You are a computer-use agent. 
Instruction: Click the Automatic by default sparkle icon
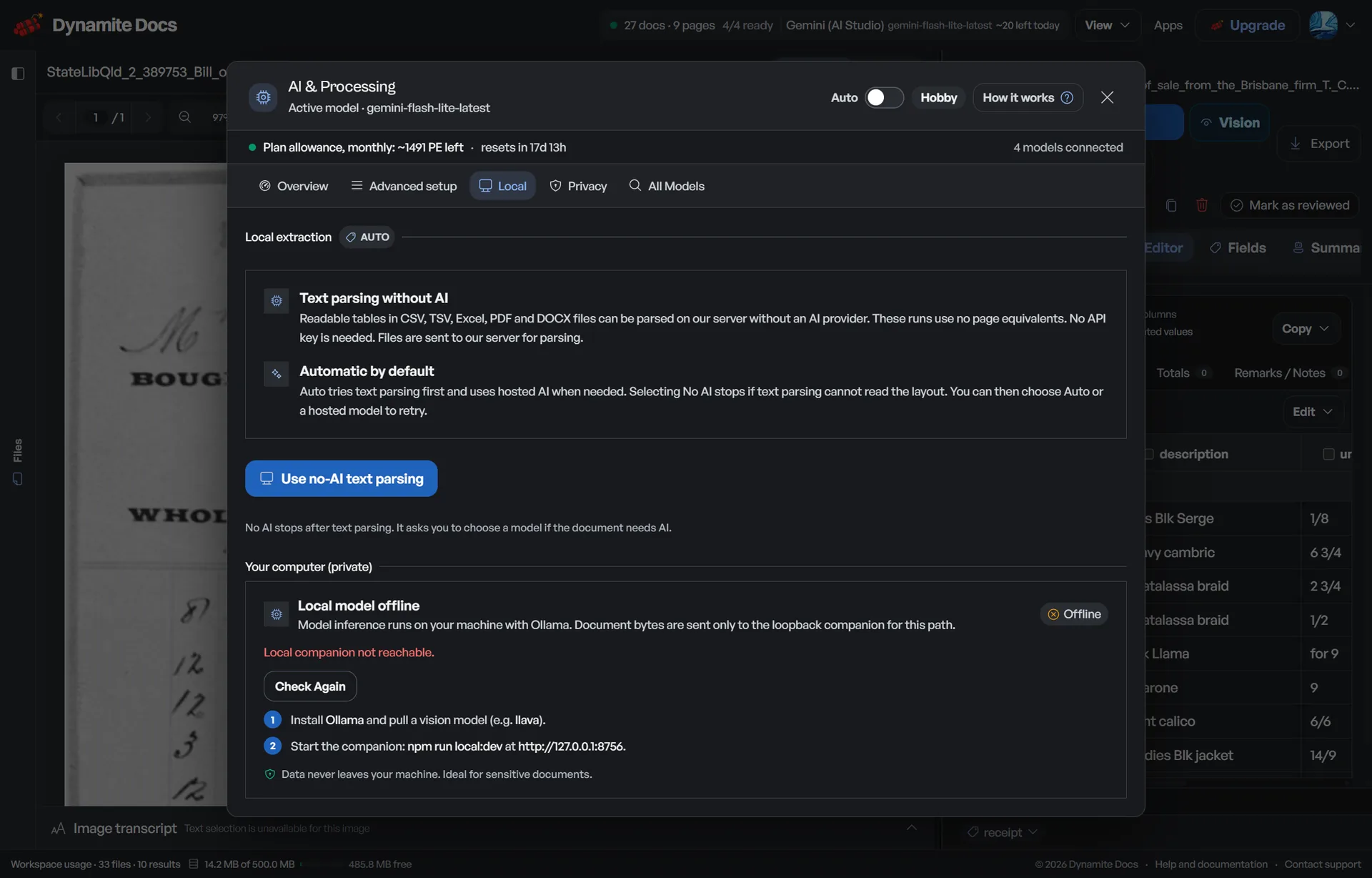coord(276,373)
